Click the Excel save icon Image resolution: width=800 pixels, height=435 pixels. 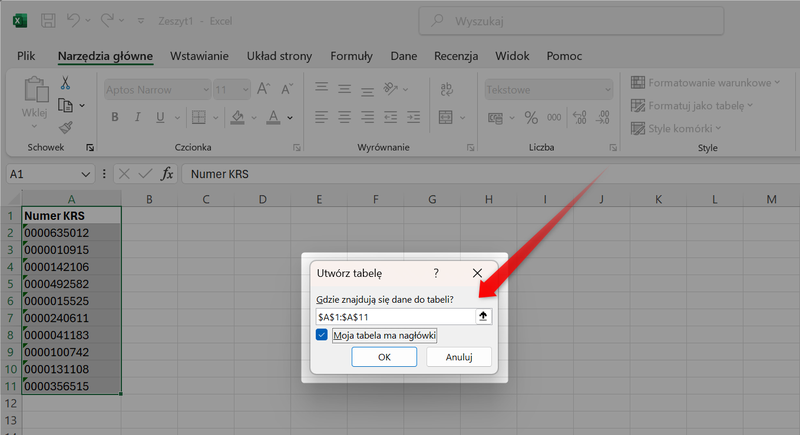click(48, 20)
